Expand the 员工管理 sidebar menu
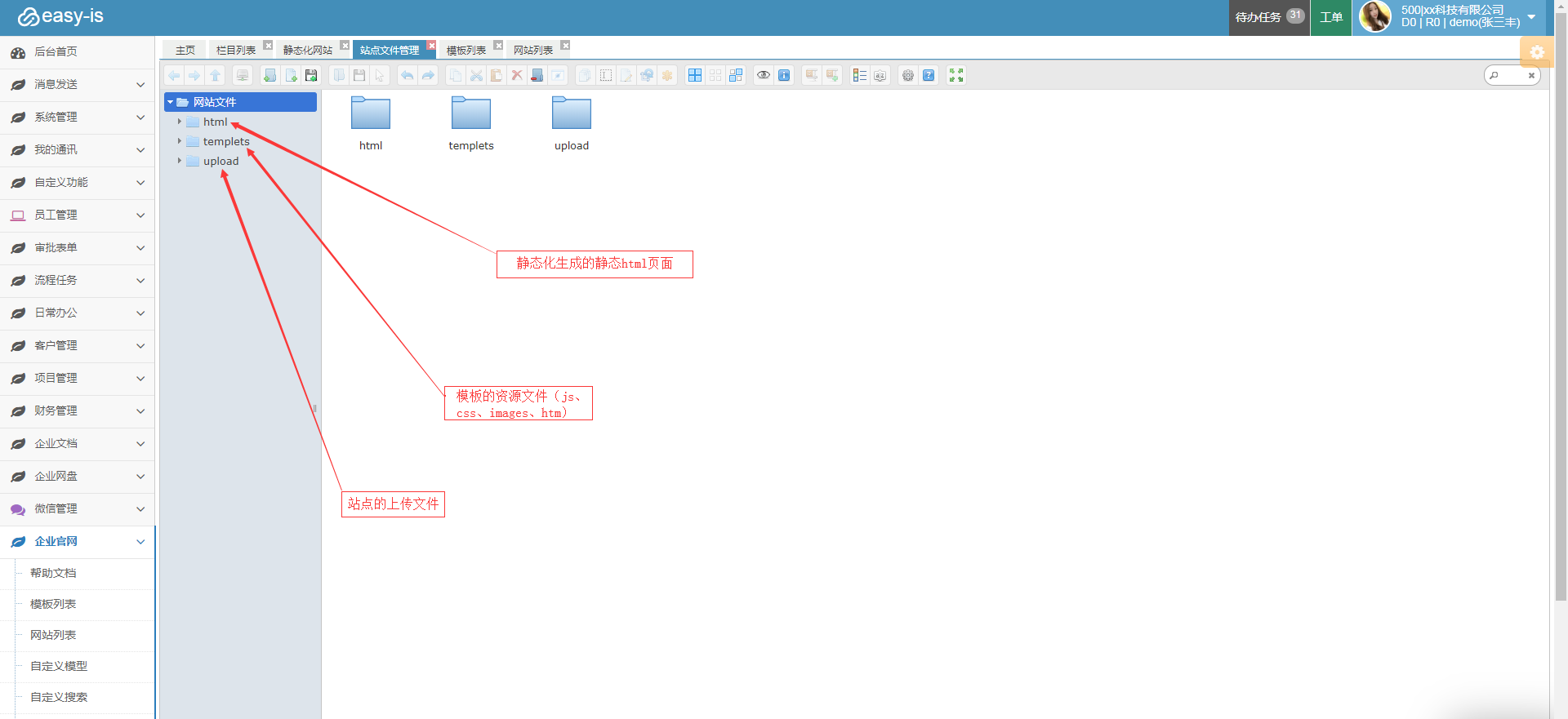The height and width of the screenshot is (719, 1568). pos(78,215)
